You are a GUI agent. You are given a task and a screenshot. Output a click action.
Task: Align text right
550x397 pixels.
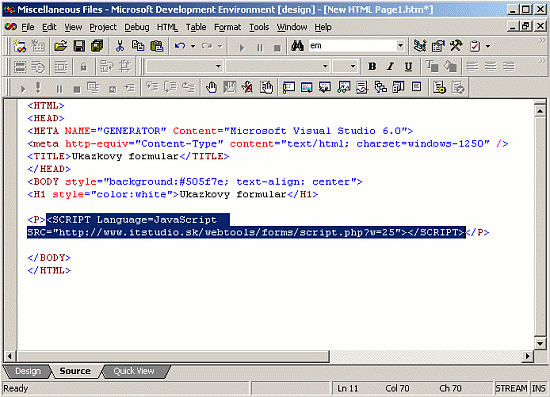click(x=509, y=66)
